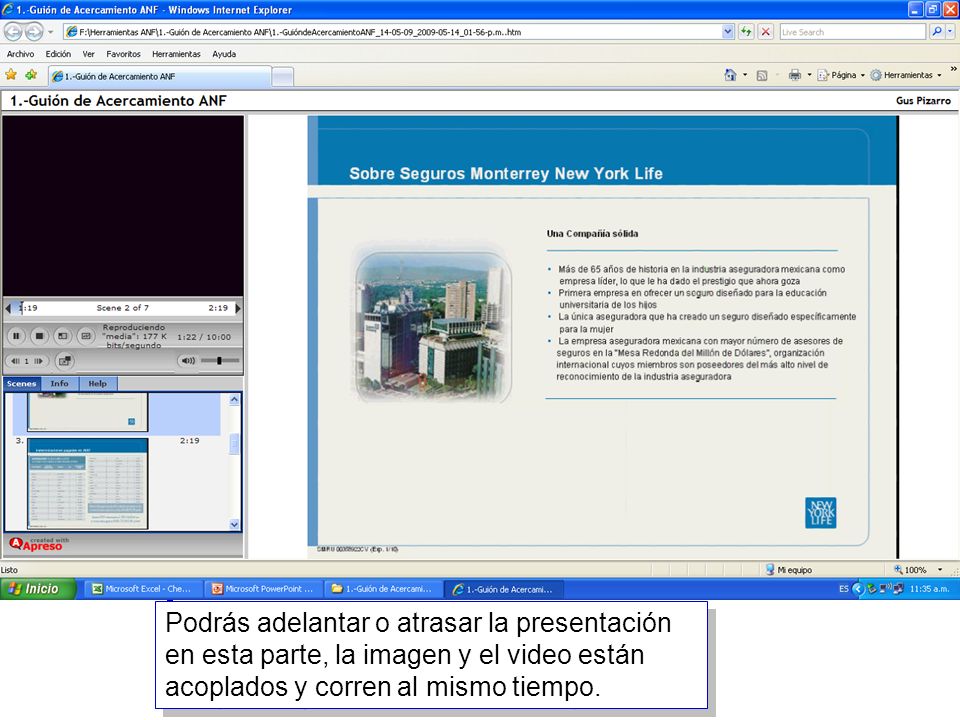Expand the Print dropdown arrow
Screen dimensions: 960x720
pos(809,75)
